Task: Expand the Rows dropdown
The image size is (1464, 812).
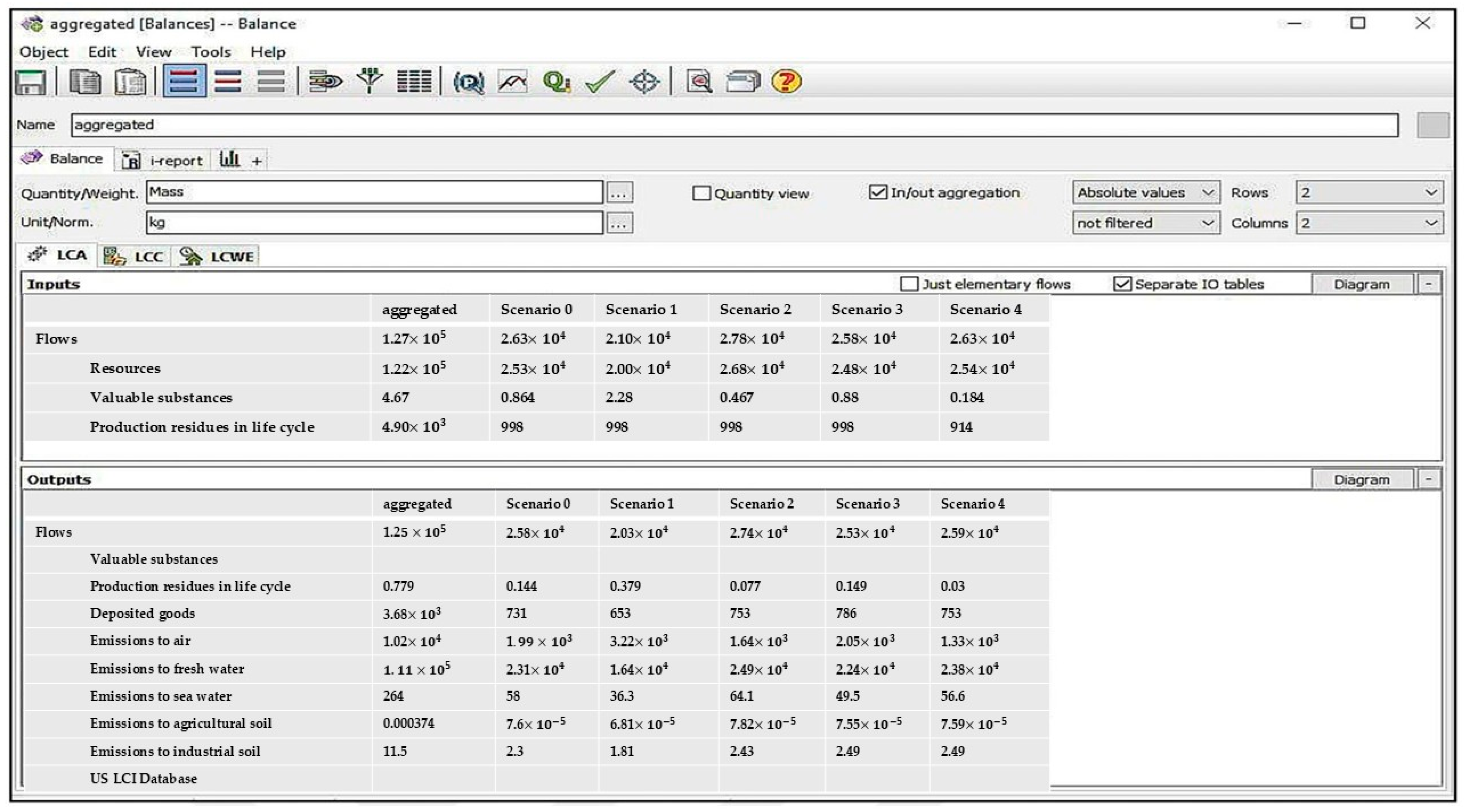Action: coord(1368,193)
